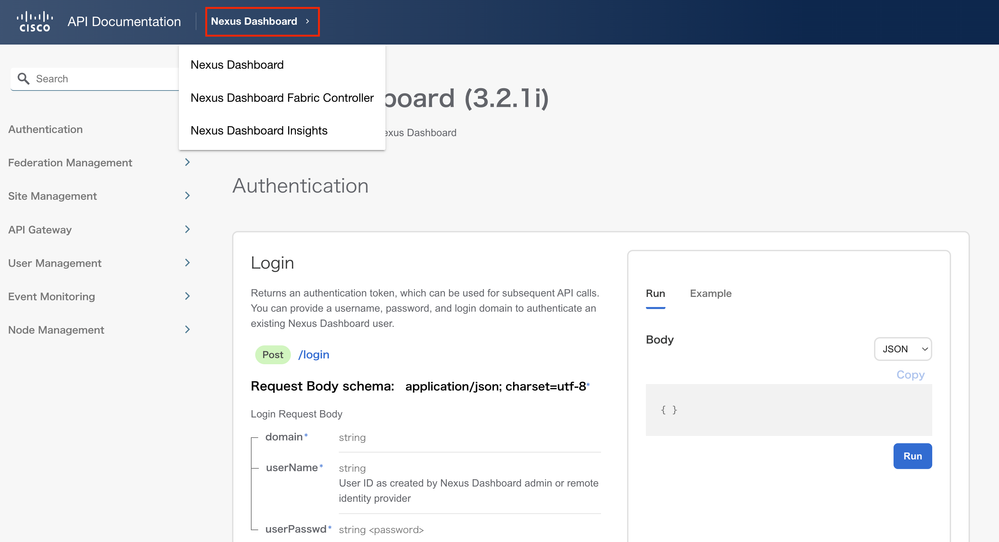999x542 pixels.
Task: Choose Nexus Dashboard Fabric Controller option
Action: click(x=282, y=98)
